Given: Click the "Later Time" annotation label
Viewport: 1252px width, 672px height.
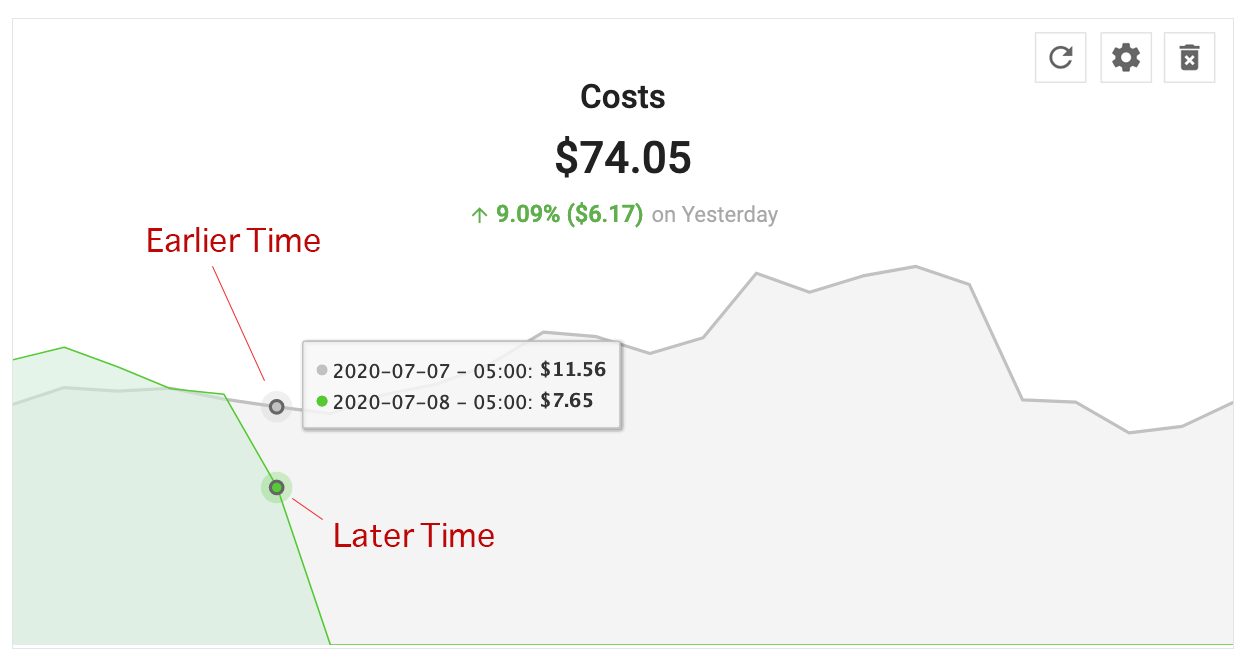Looking at the screenshot, I should tap(414, 536).
